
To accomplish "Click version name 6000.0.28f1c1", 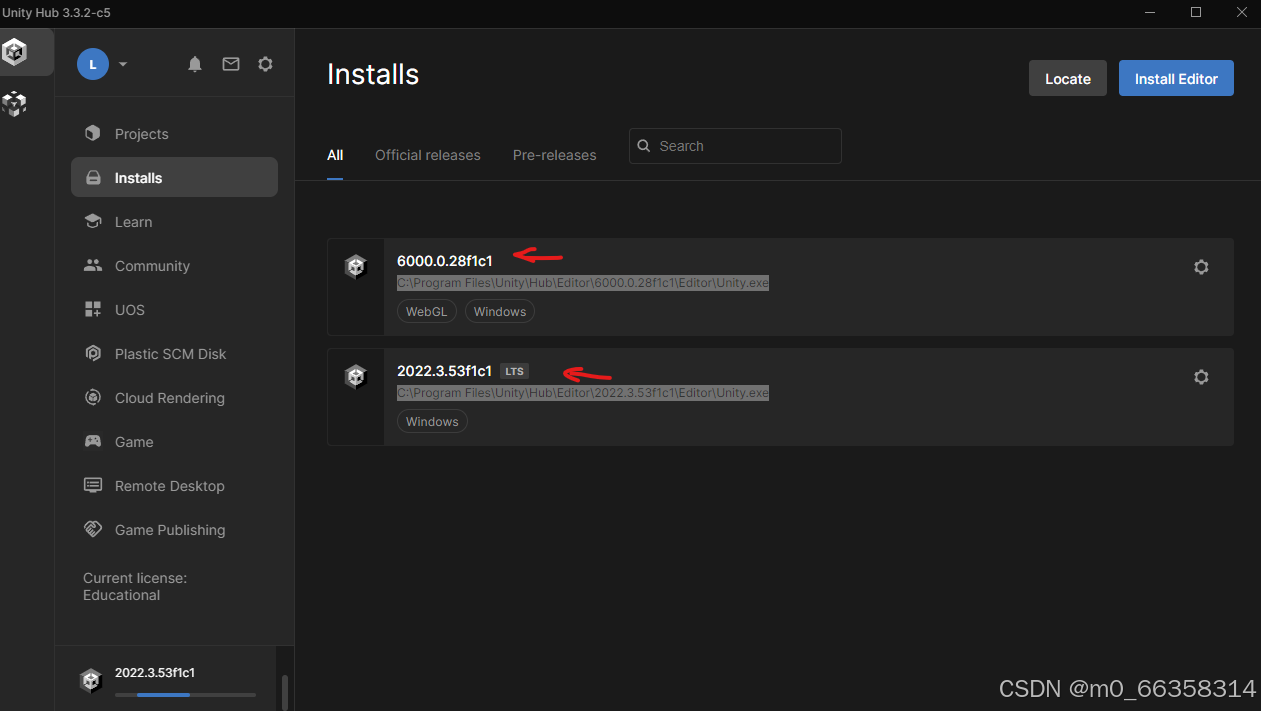I will 445,261.
